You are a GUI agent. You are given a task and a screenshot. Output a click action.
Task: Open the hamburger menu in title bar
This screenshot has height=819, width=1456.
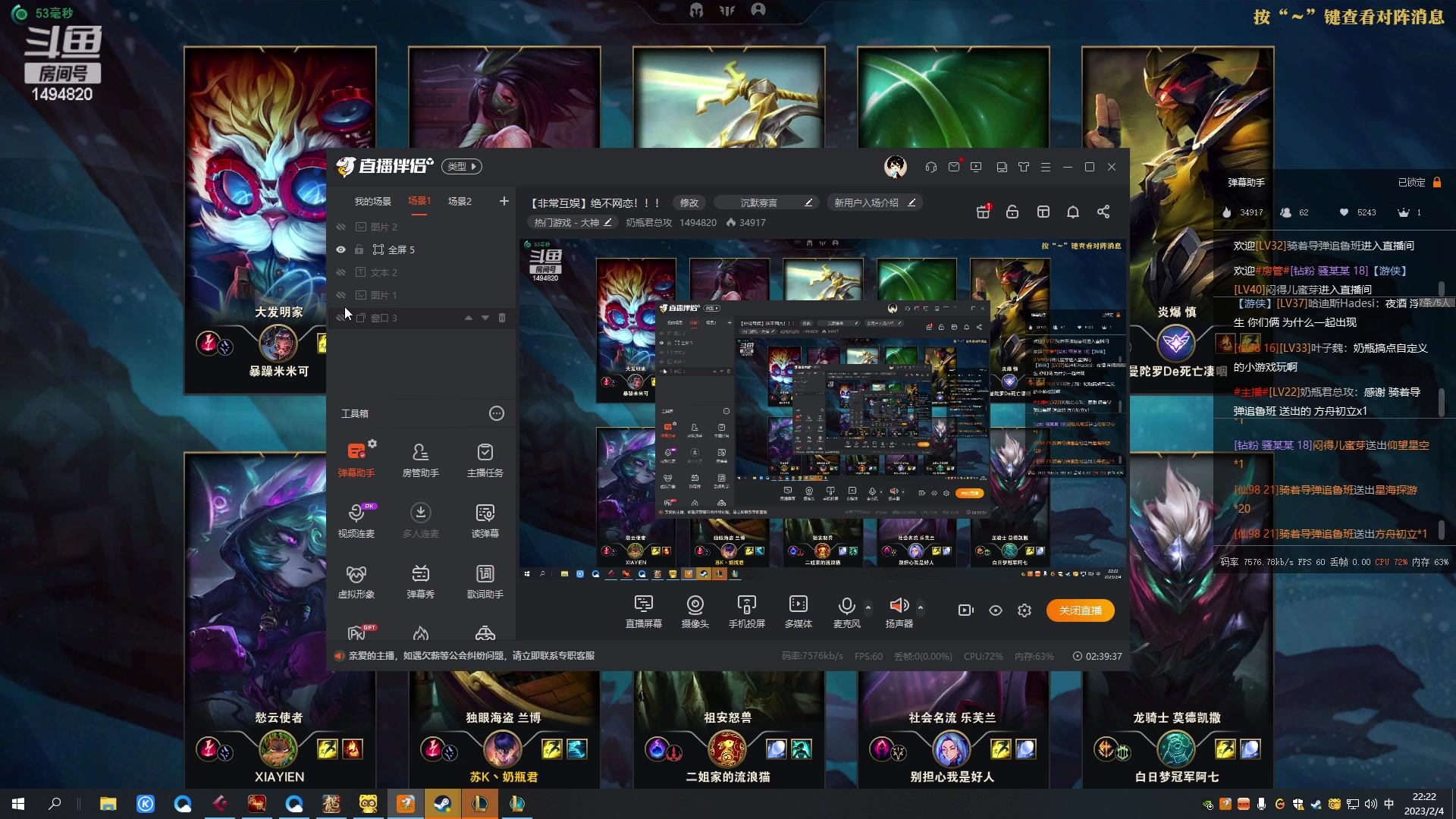pyautogui.click(x=1046, y=167)
